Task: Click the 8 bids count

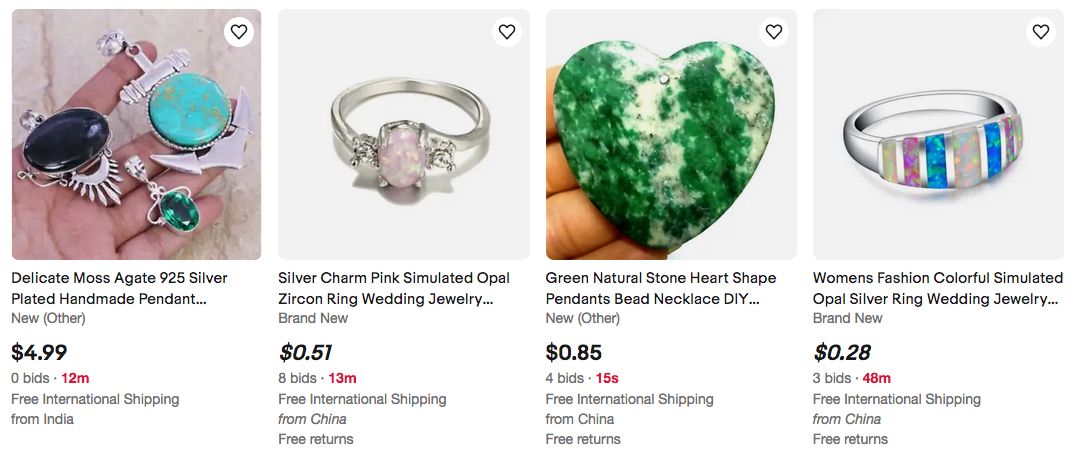Action: [297, 378]
